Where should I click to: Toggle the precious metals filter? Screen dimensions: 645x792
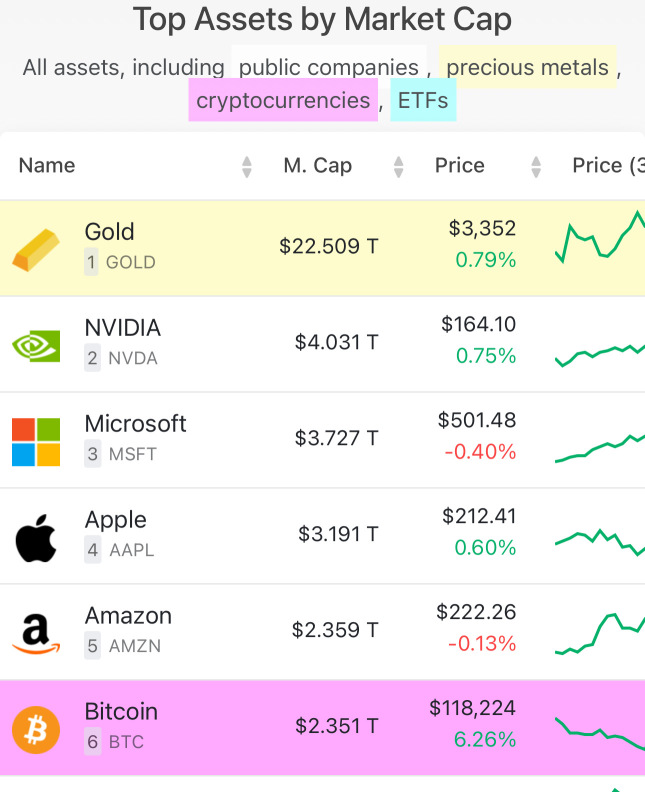[x=527, y=67]
